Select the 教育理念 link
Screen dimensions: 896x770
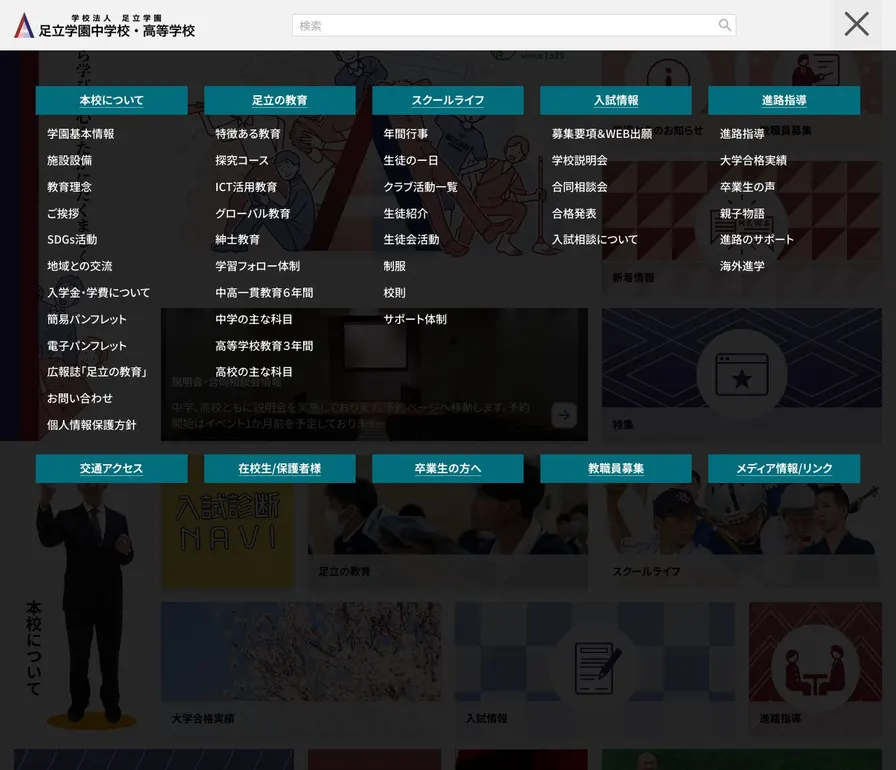click(x=69, y=187)
